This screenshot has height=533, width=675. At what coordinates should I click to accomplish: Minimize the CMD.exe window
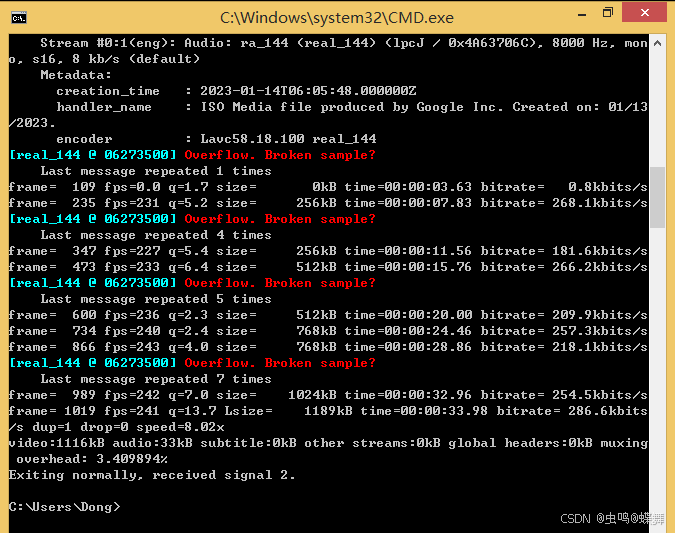tap(582, 13)
